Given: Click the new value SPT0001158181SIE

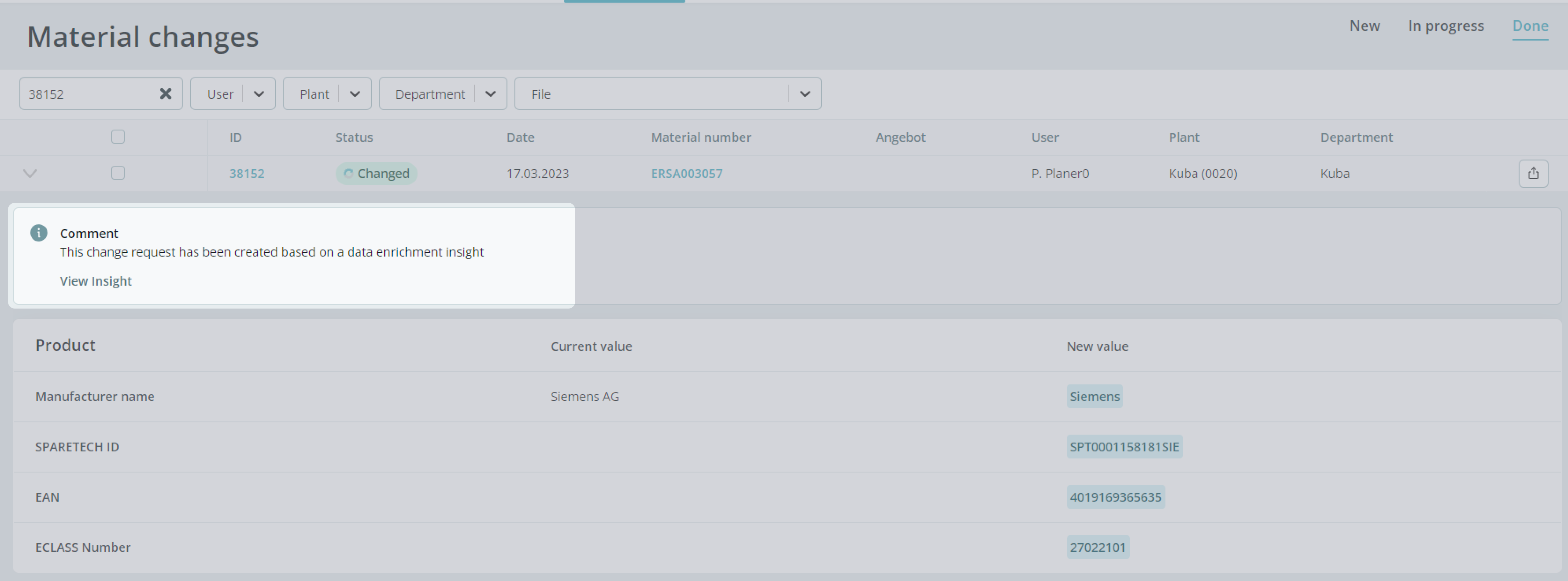Looking at the screenshot, I should [x=1124, y=447].
